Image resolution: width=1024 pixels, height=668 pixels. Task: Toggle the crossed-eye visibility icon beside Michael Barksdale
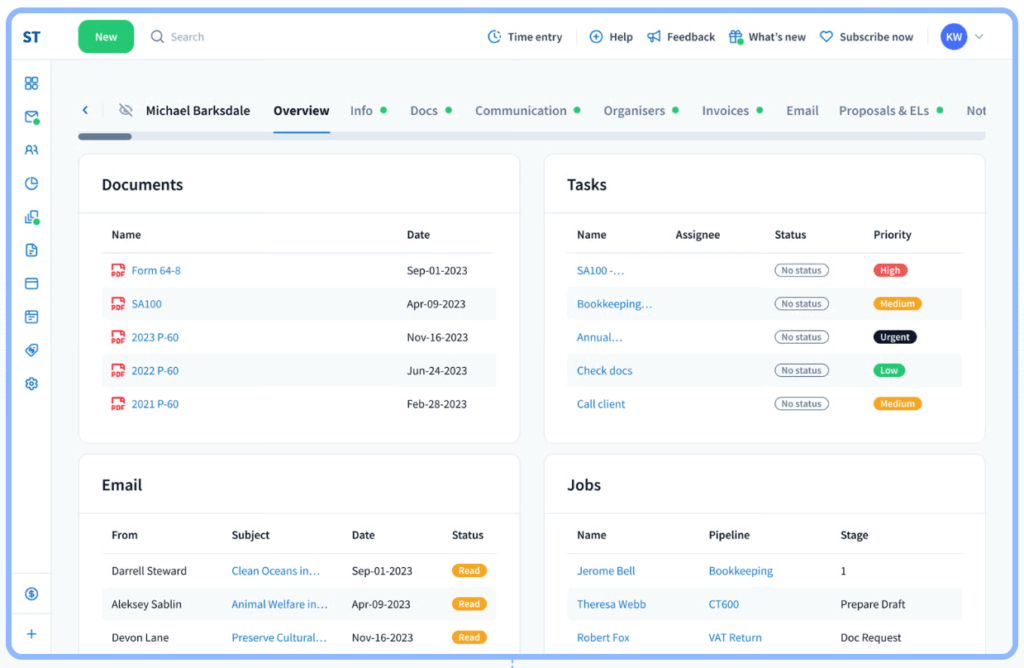pyautogui.click(x=125, y=111)
